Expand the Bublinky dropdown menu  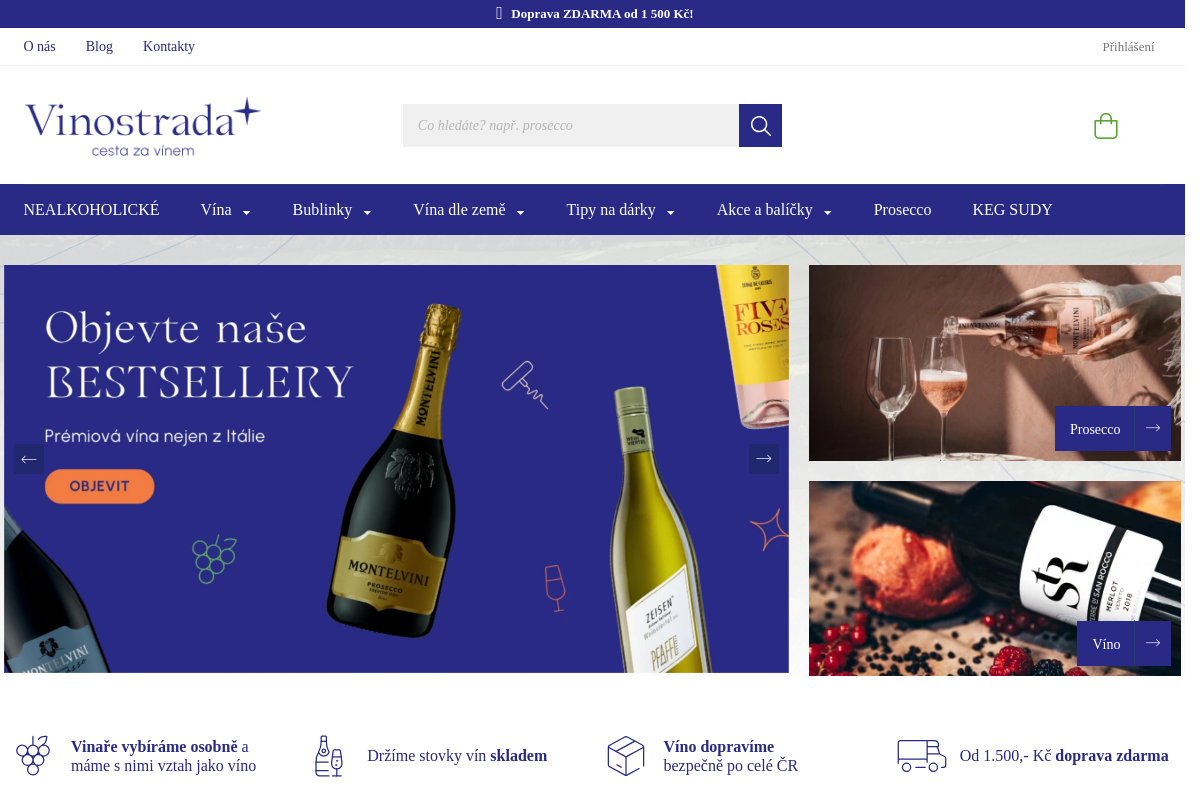(332, 210)
